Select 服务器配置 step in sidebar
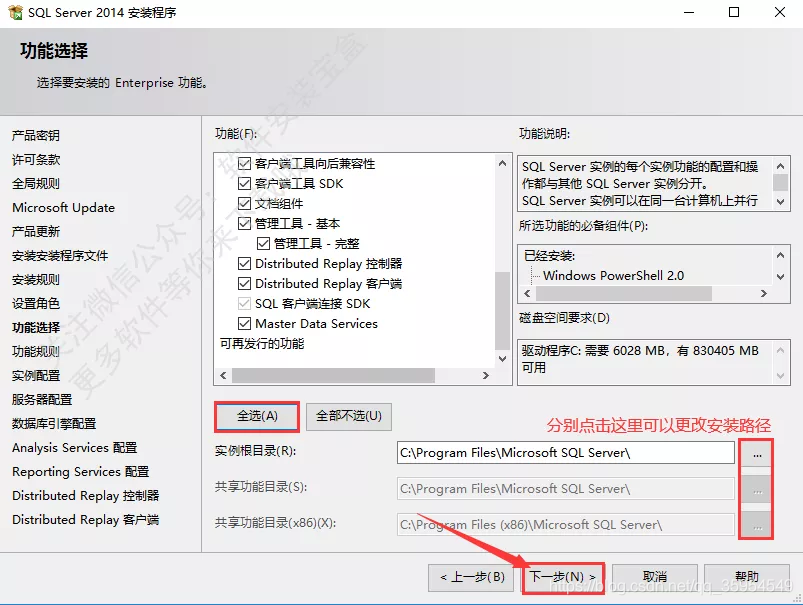Screen dimensions: 803x605 pos(42,400)
